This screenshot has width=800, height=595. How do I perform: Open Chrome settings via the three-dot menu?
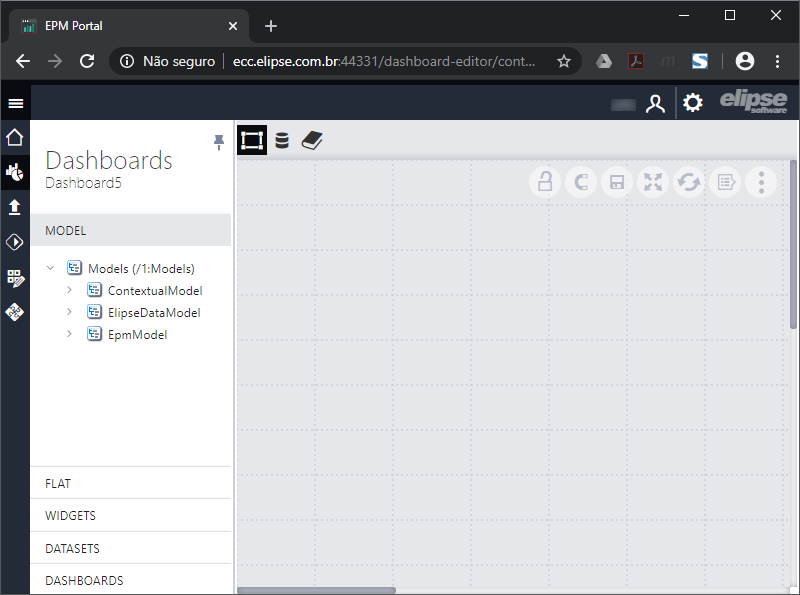point(778,61)
